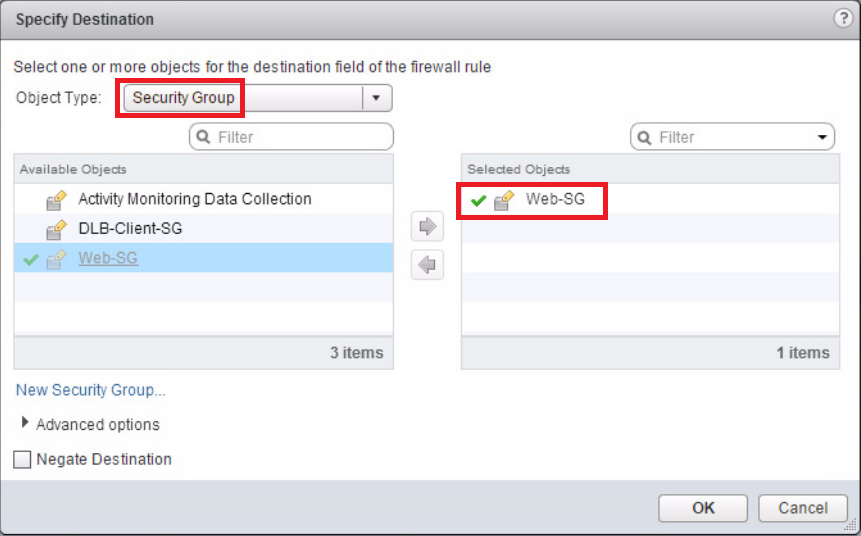Select Activity Monitoring Data Collection row
The height and width of the screenshot is (536, 861).
(204, 199)
